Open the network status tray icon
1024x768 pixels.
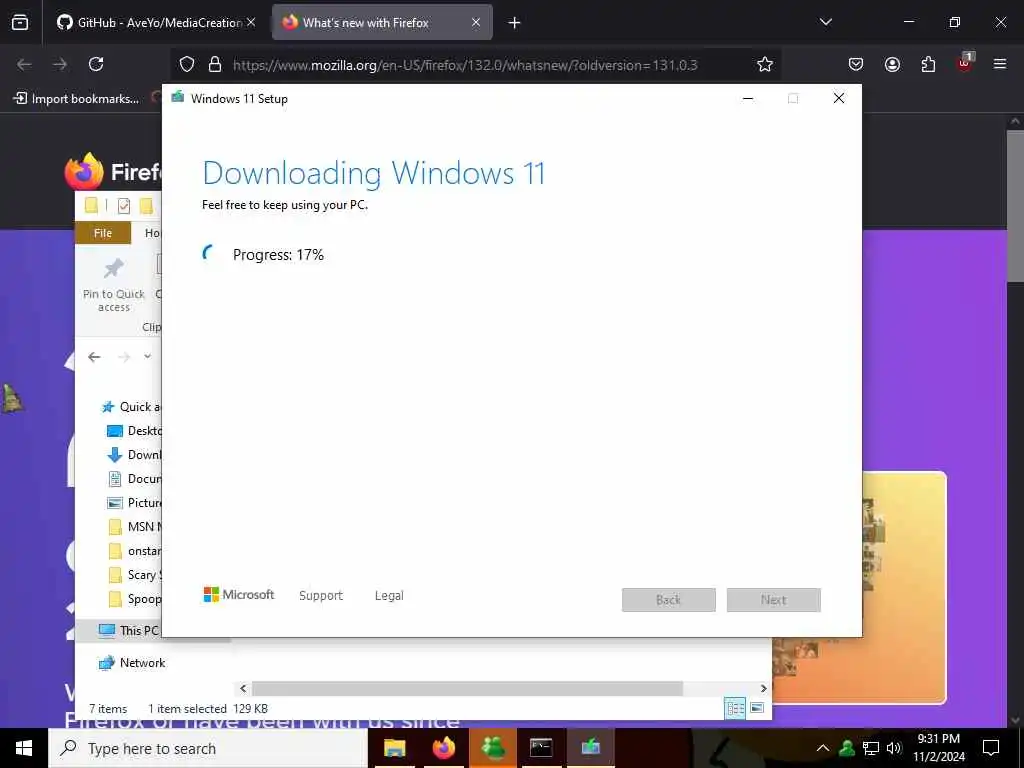tap(871, 748)
